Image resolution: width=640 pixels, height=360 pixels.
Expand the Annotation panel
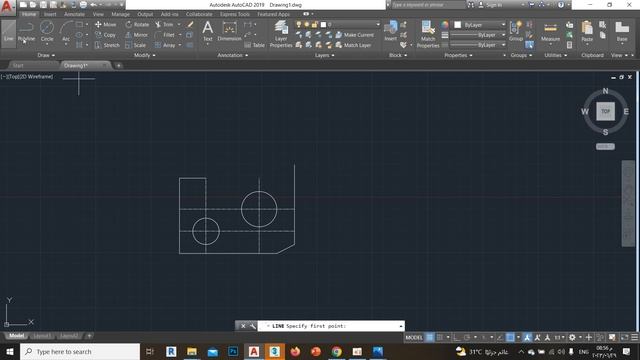pyautogui.click(x=233, y=55)
